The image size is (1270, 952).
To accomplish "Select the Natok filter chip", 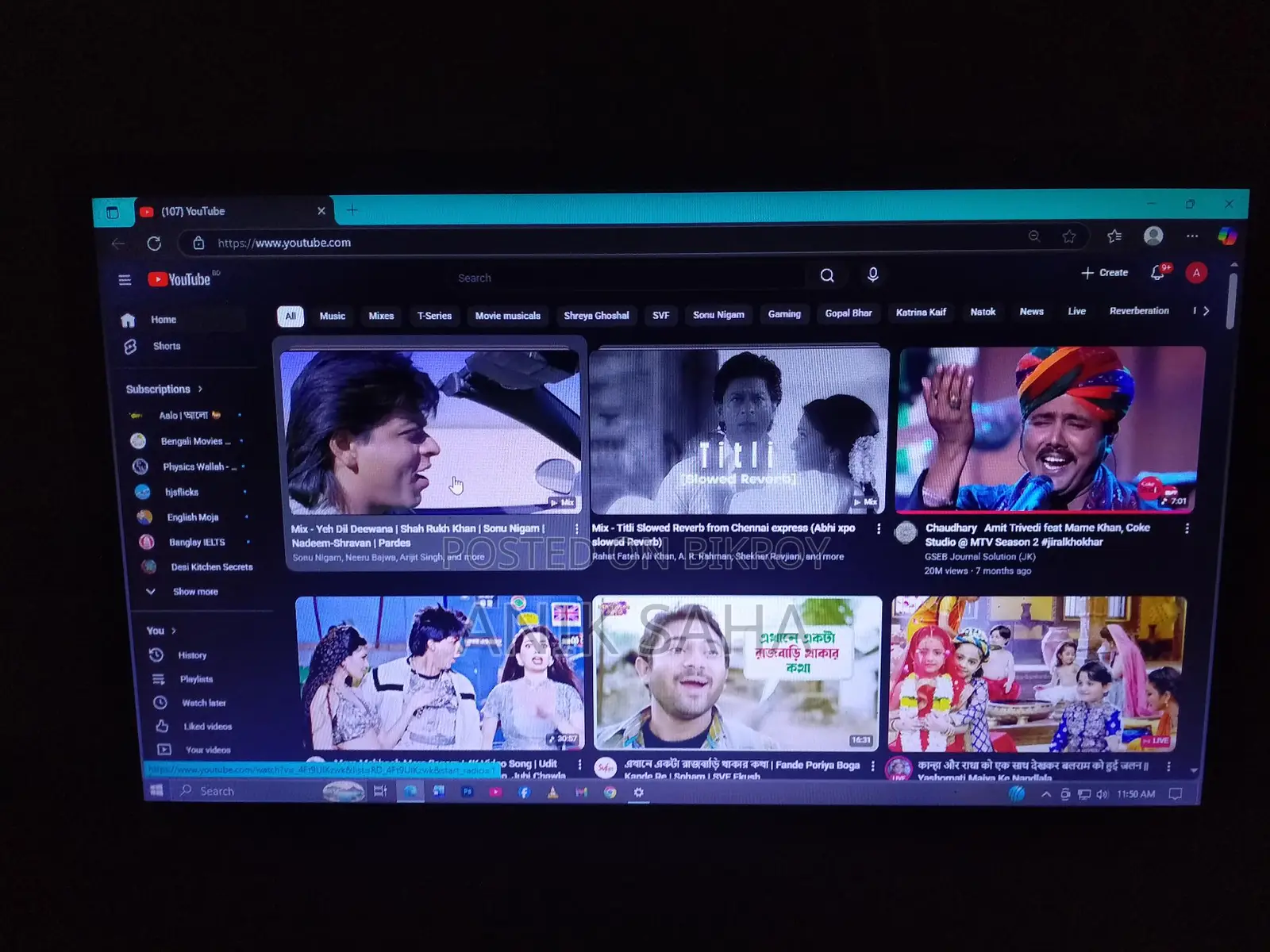I will (x=983, y=312).
